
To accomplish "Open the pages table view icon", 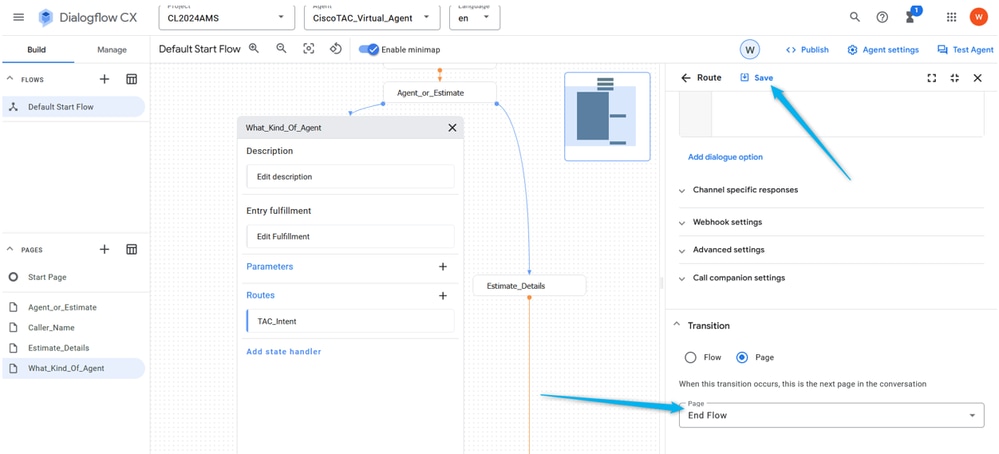I will click(132, 249).
